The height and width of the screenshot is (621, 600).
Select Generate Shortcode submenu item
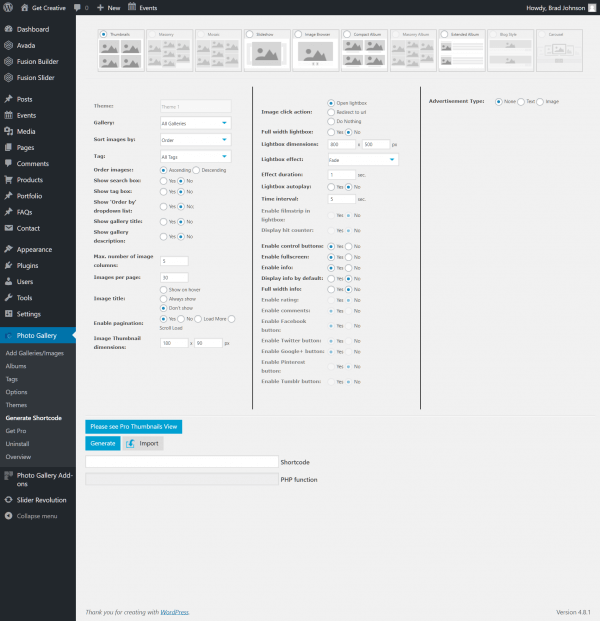point(34,418)
